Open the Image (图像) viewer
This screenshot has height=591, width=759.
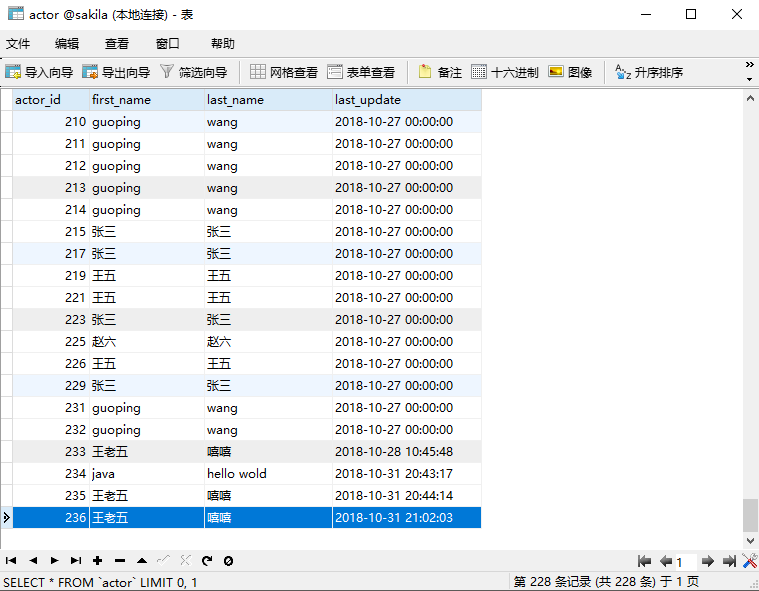(570, 72)
